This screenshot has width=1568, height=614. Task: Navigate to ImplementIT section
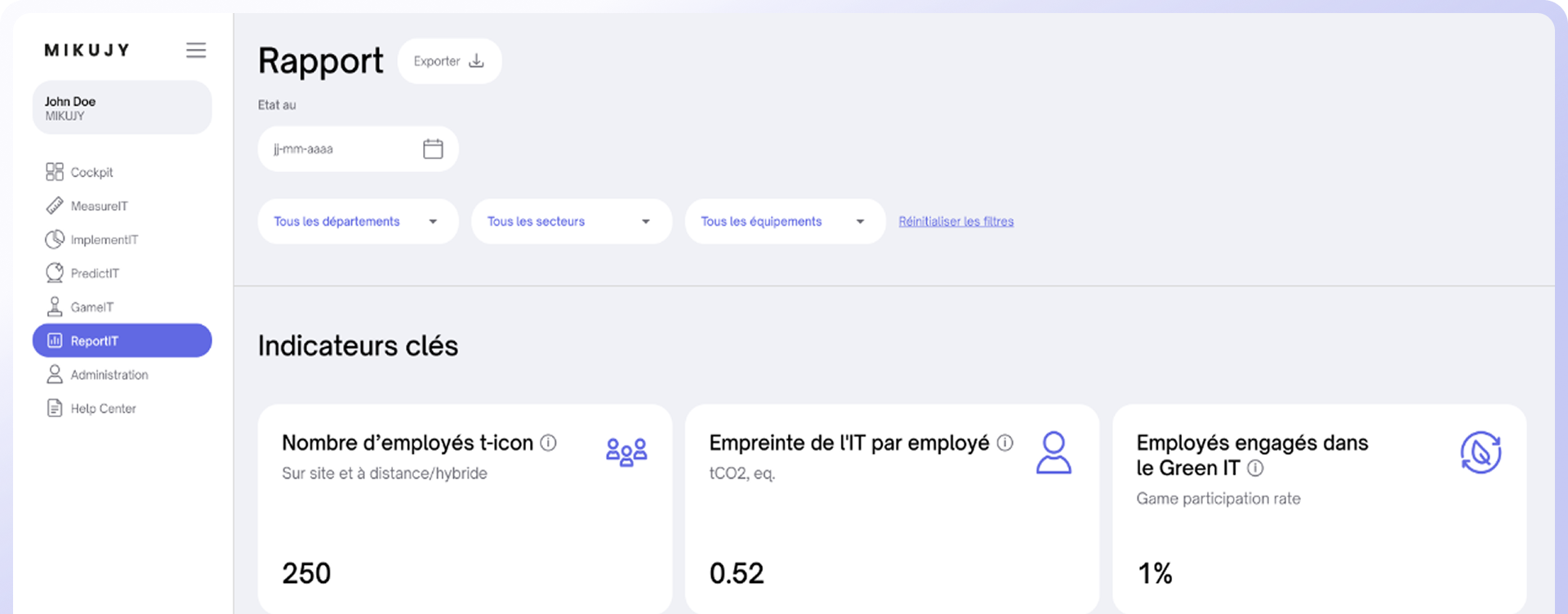[104, 240]
